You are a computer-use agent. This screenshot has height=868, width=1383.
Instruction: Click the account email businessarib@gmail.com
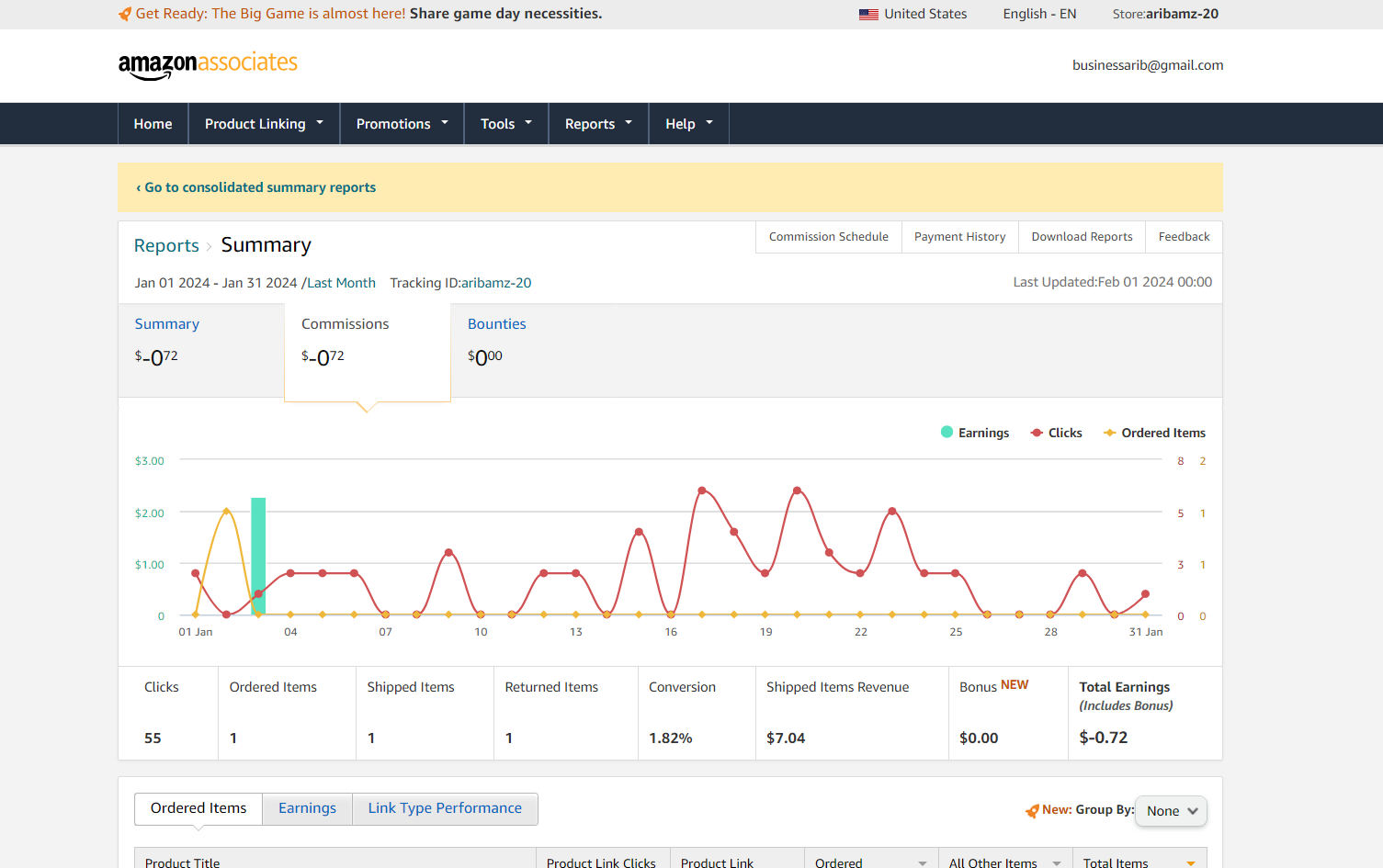[1148, 65]
